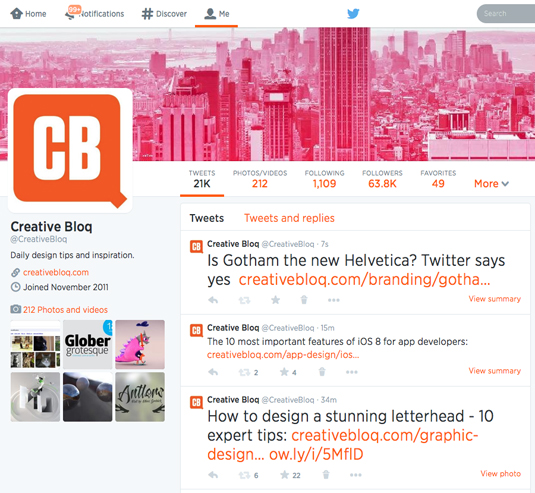
Task: Open Favorites 49 stat
Action: [x=438, y=179]
